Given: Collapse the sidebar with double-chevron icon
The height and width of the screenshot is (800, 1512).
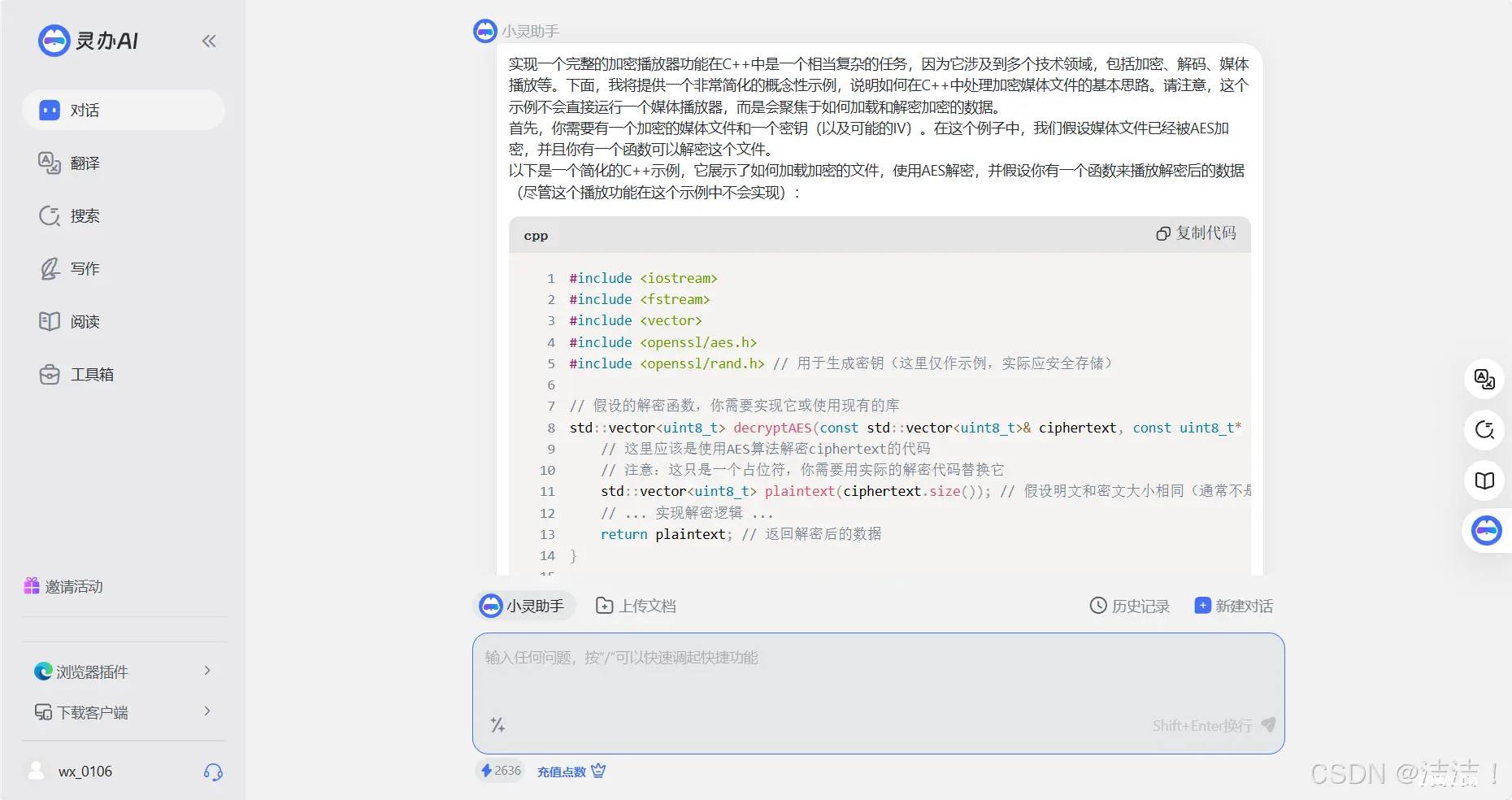Looking at the screenshot, I should coord(209,41).
